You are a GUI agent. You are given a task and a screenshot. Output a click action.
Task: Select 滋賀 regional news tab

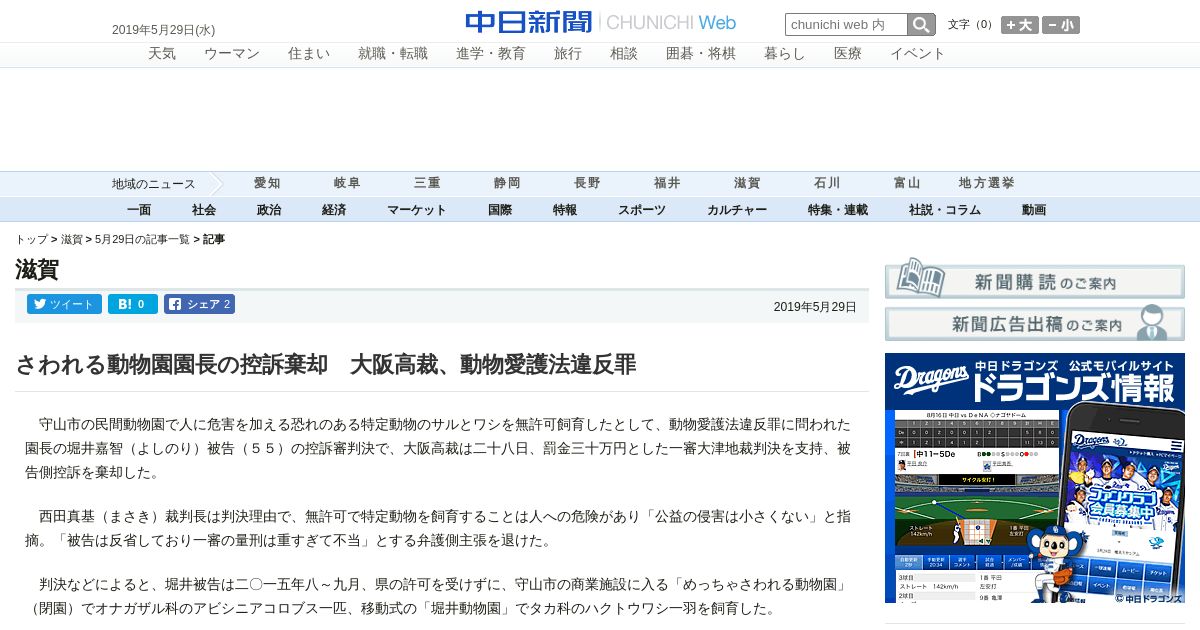tap(747, 183)
